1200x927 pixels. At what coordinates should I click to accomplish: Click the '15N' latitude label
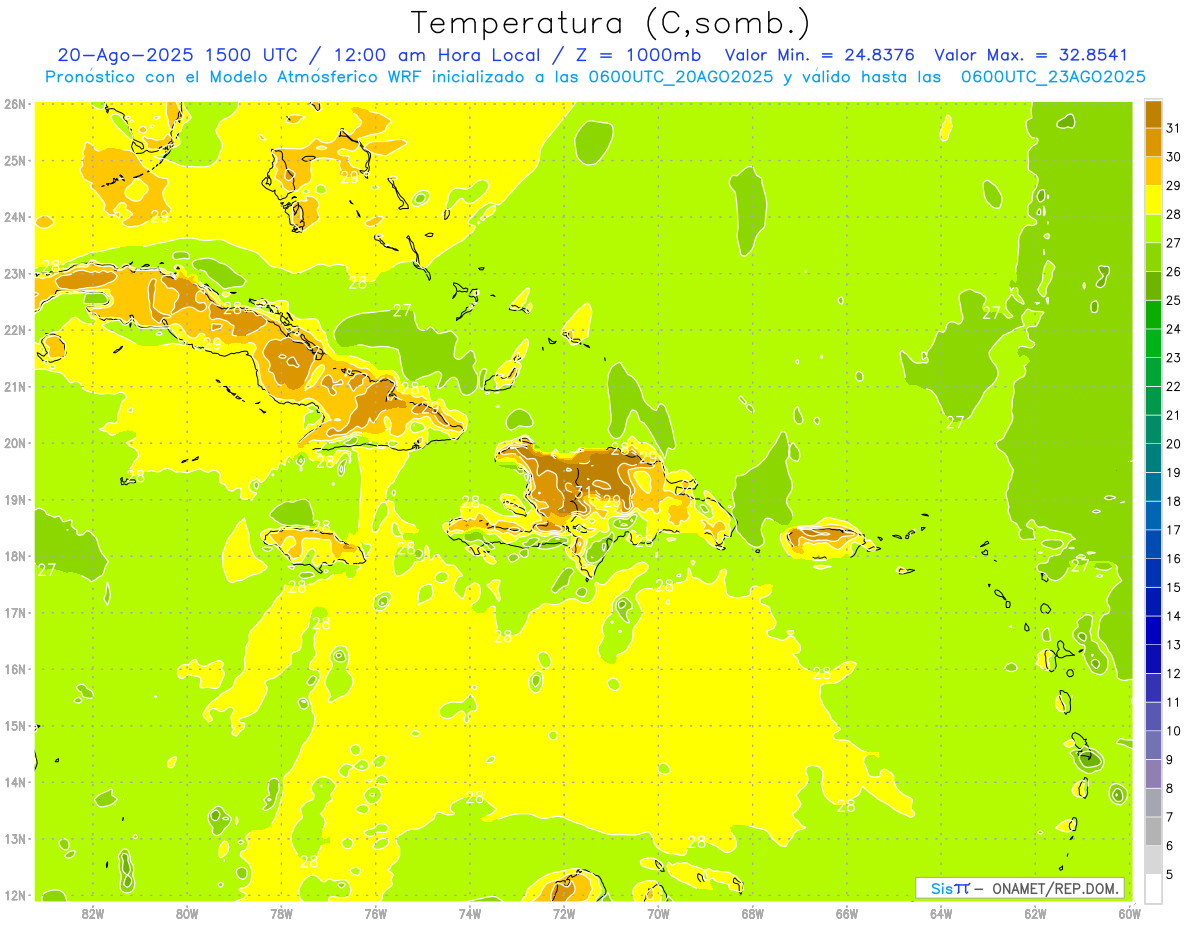tap(14, 726)
